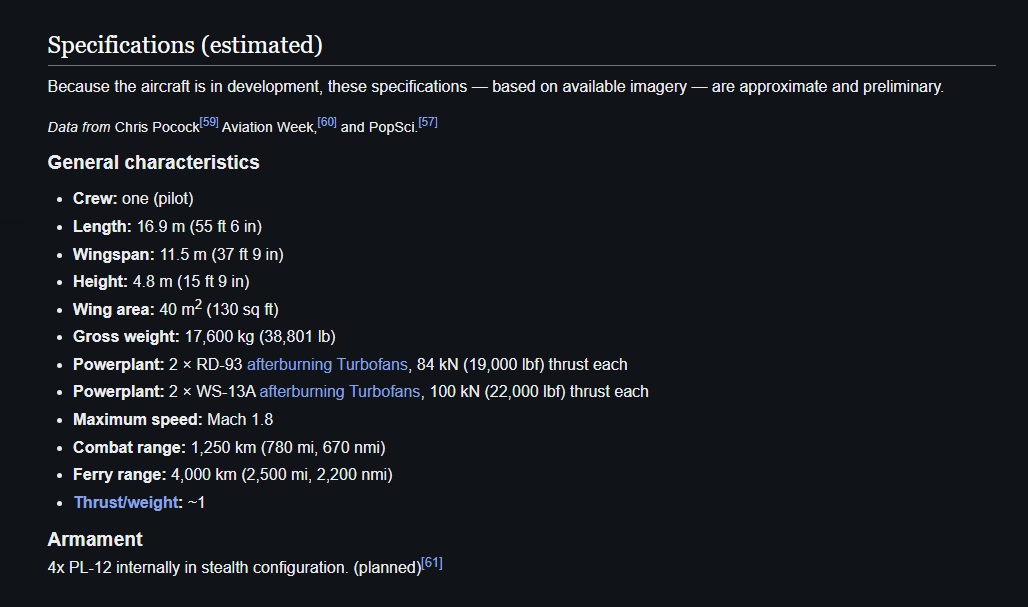Click the Wing area 40 m² entry
The width and height of the screenshot is (1028, 607).
coord(176,309)
